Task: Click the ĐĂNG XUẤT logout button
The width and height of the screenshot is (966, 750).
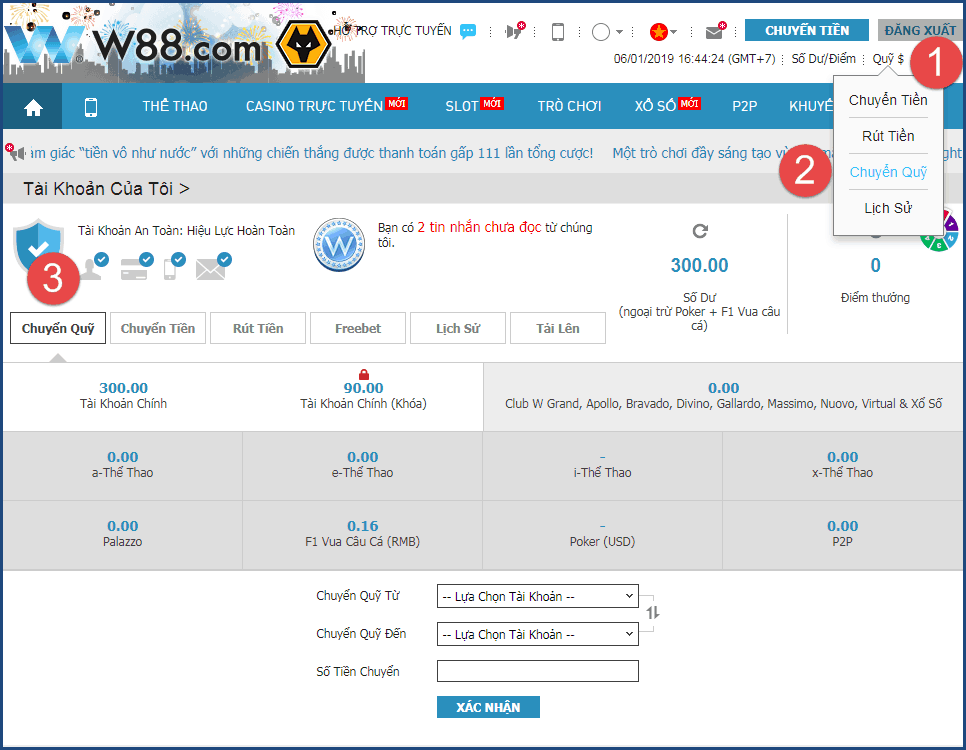Action: pyautogui.click(x=920, y=30)
